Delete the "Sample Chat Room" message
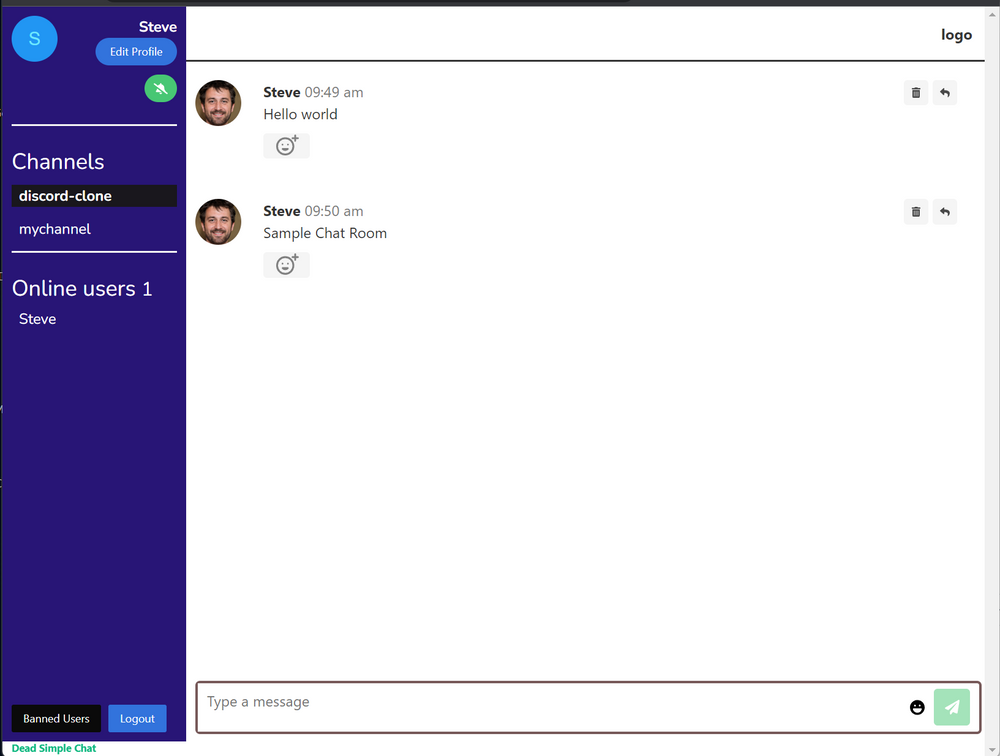The width and height of the screenshot is (1000, 756). 916,211
